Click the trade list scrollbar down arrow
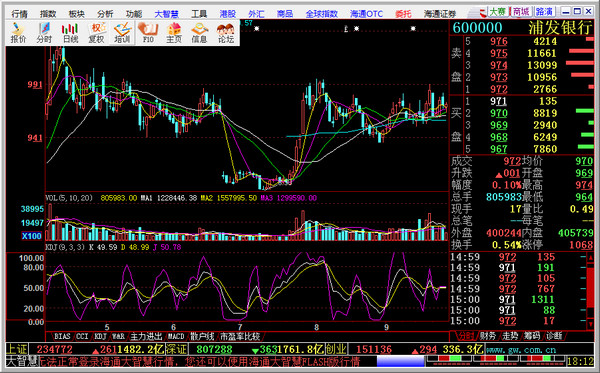 [590, 324]
